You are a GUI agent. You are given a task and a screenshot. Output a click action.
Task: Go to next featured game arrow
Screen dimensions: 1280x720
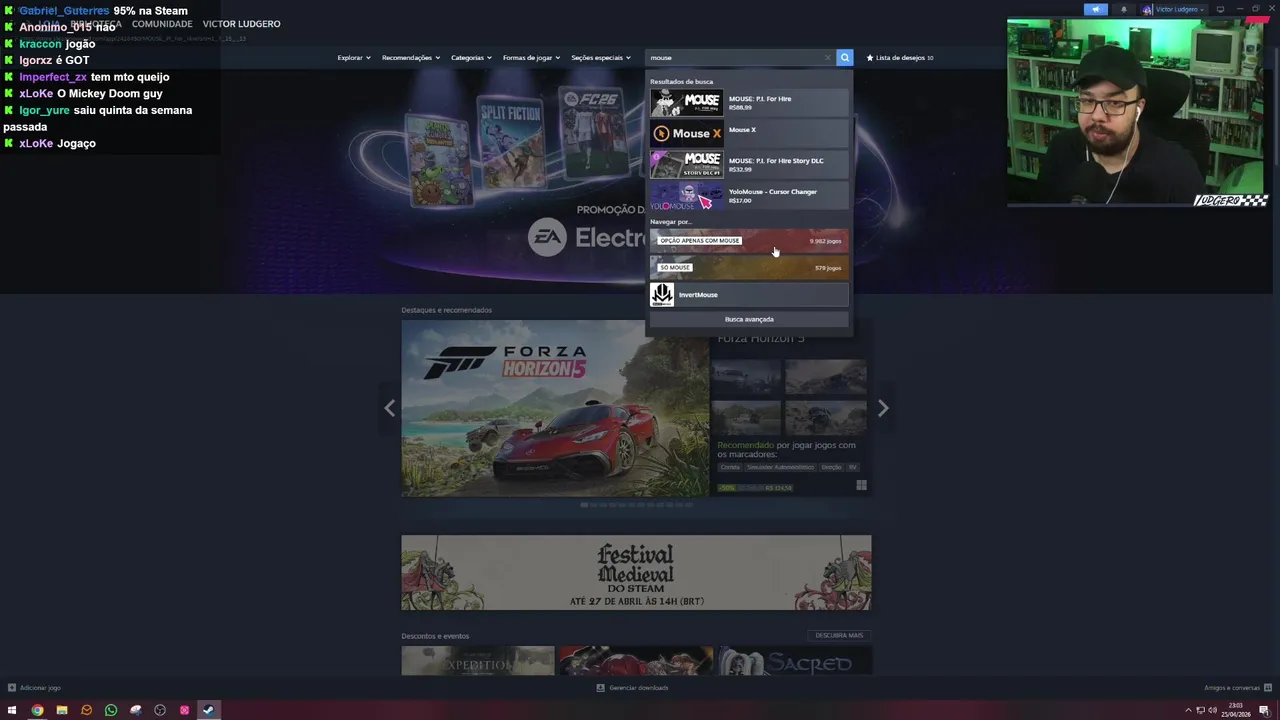[x=882, y=408]
